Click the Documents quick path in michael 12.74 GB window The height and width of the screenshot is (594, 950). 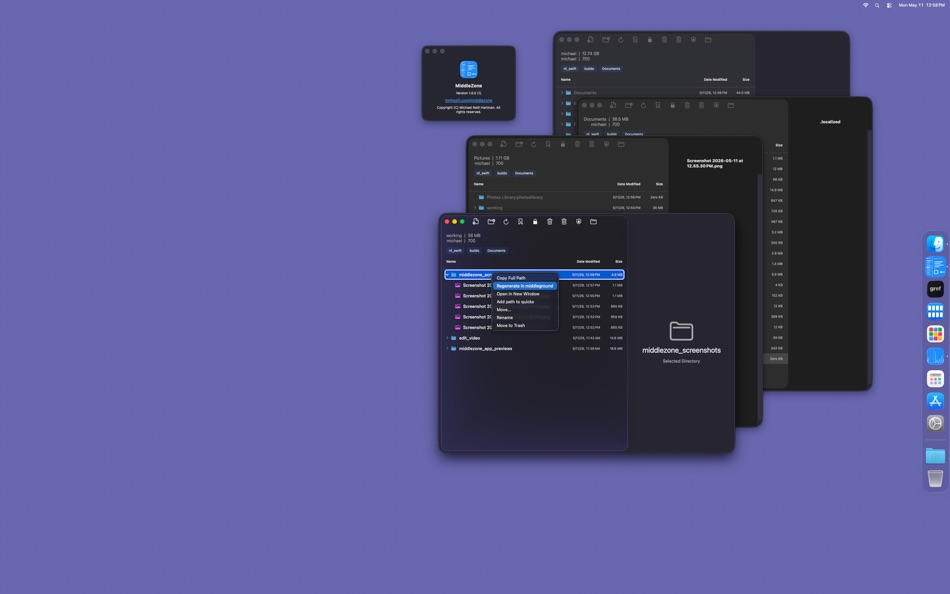[x=611, y=68]
